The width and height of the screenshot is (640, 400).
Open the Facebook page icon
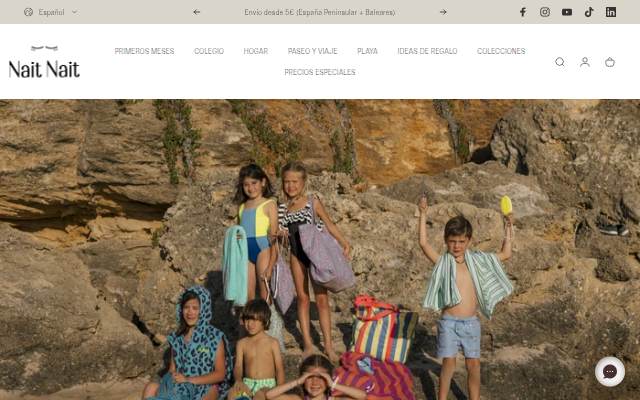point(523,12)
